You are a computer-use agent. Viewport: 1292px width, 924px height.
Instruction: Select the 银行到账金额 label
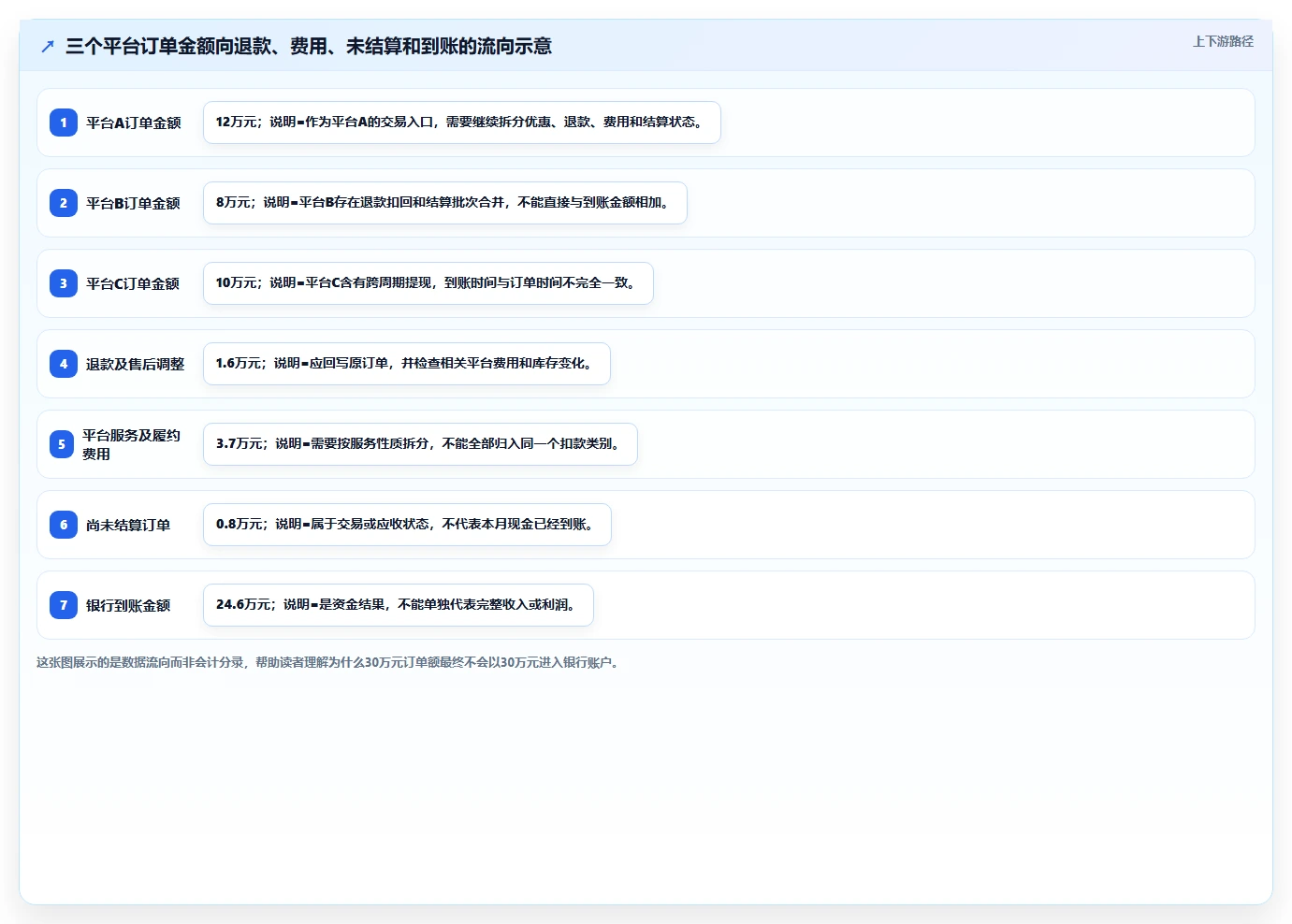(128, 605)
